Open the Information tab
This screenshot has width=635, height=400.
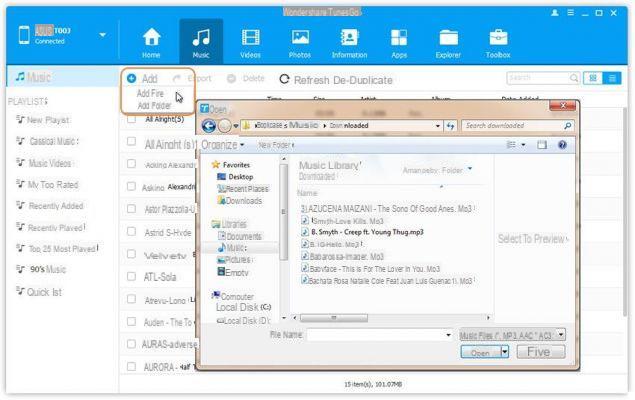coord(349,43)
